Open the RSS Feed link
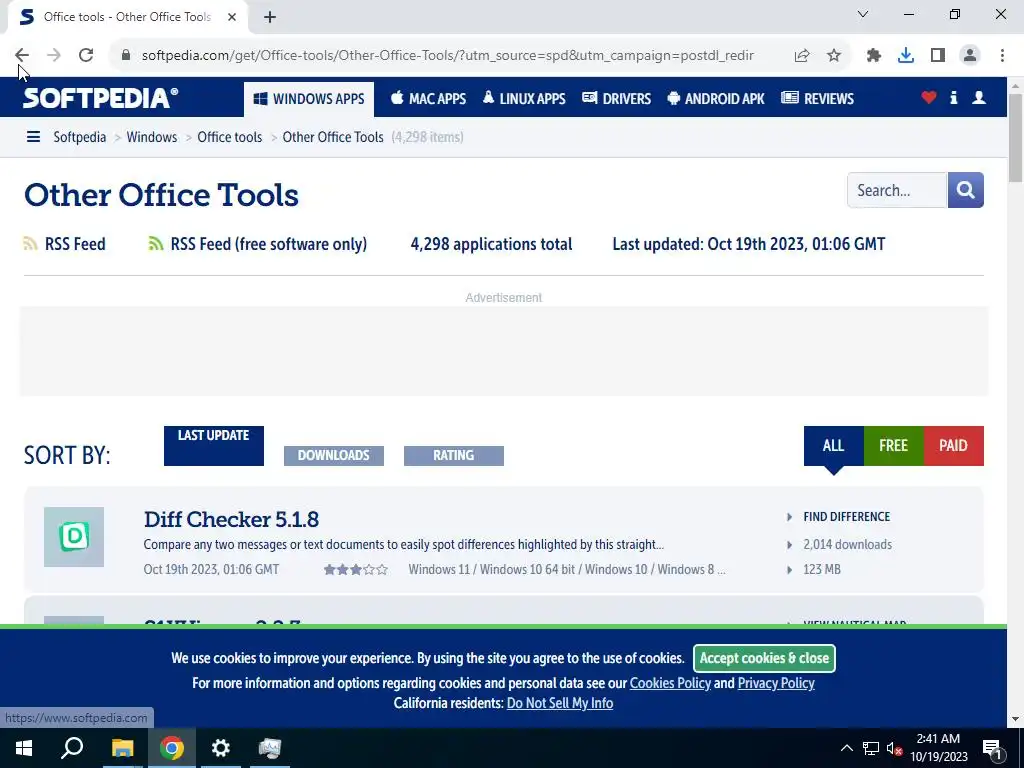This screenshot has width=1024, height=768. point(75,244)
